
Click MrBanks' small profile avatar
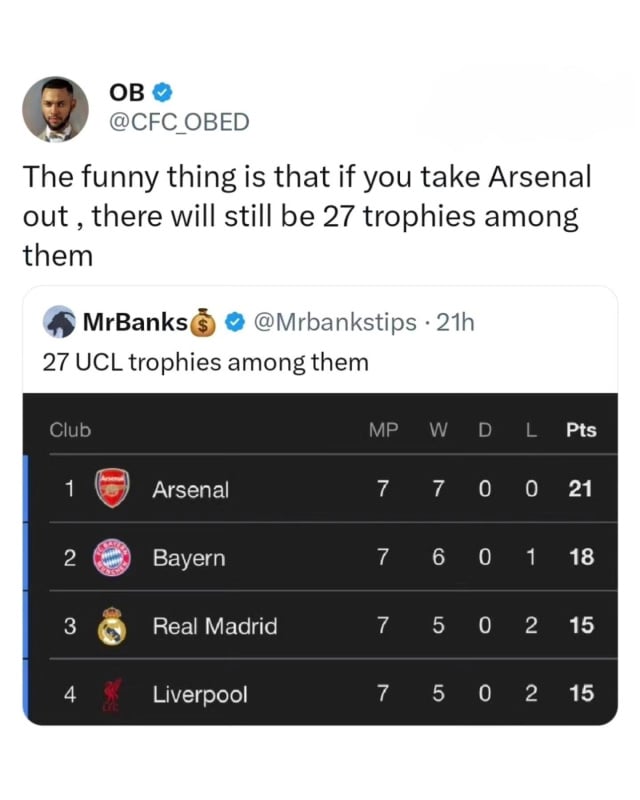(59, 322)
